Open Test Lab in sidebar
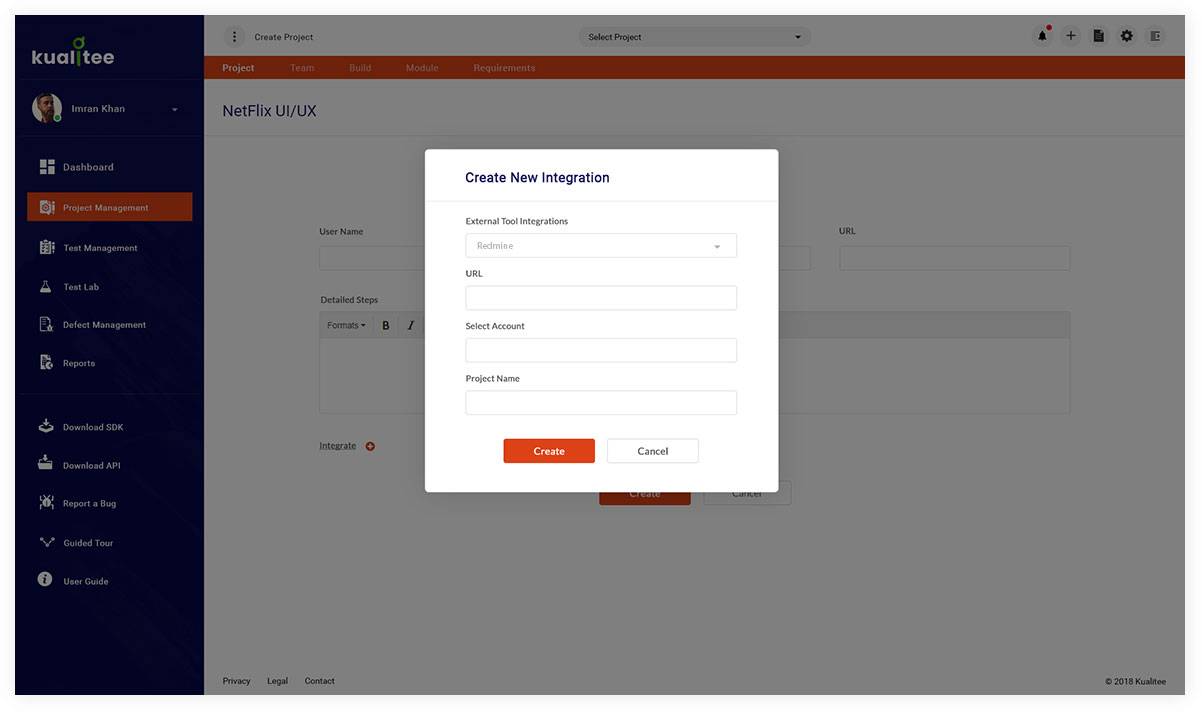The height and width of the screenshot is (712, 1202). click(81, 287)
